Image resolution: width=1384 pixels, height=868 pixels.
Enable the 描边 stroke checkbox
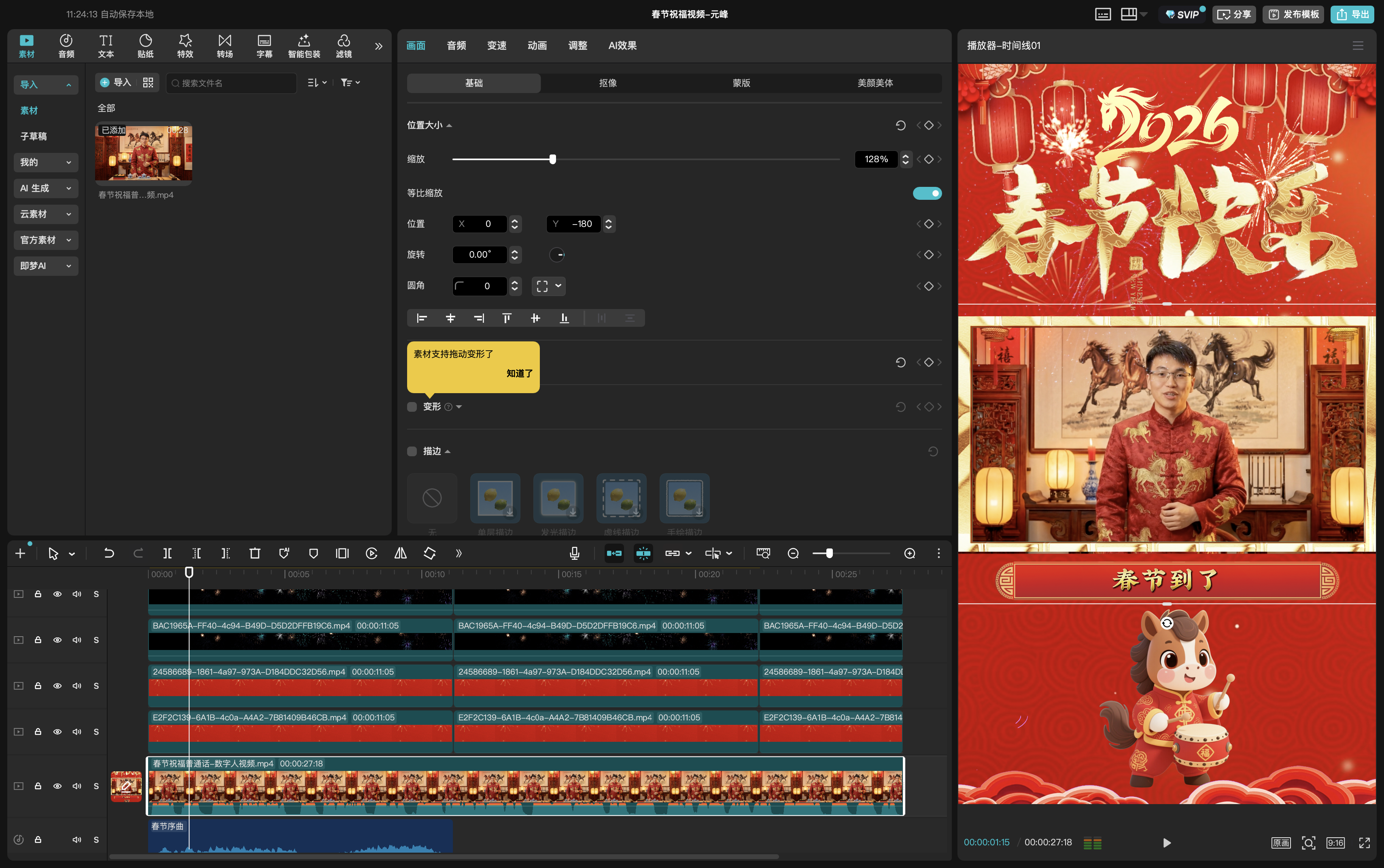coord(412,451)
